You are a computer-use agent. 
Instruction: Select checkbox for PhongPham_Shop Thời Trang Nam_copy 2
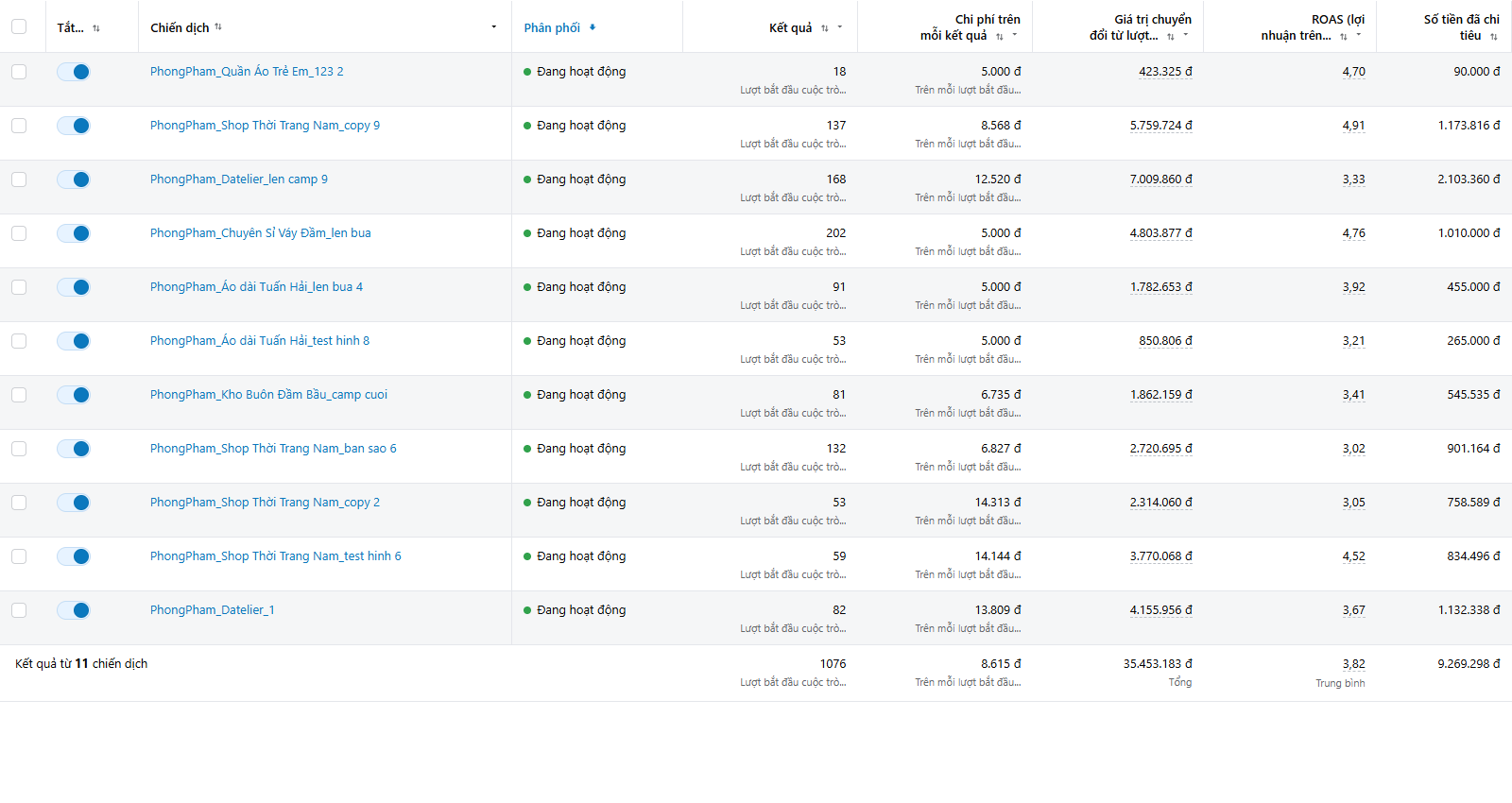19,503
